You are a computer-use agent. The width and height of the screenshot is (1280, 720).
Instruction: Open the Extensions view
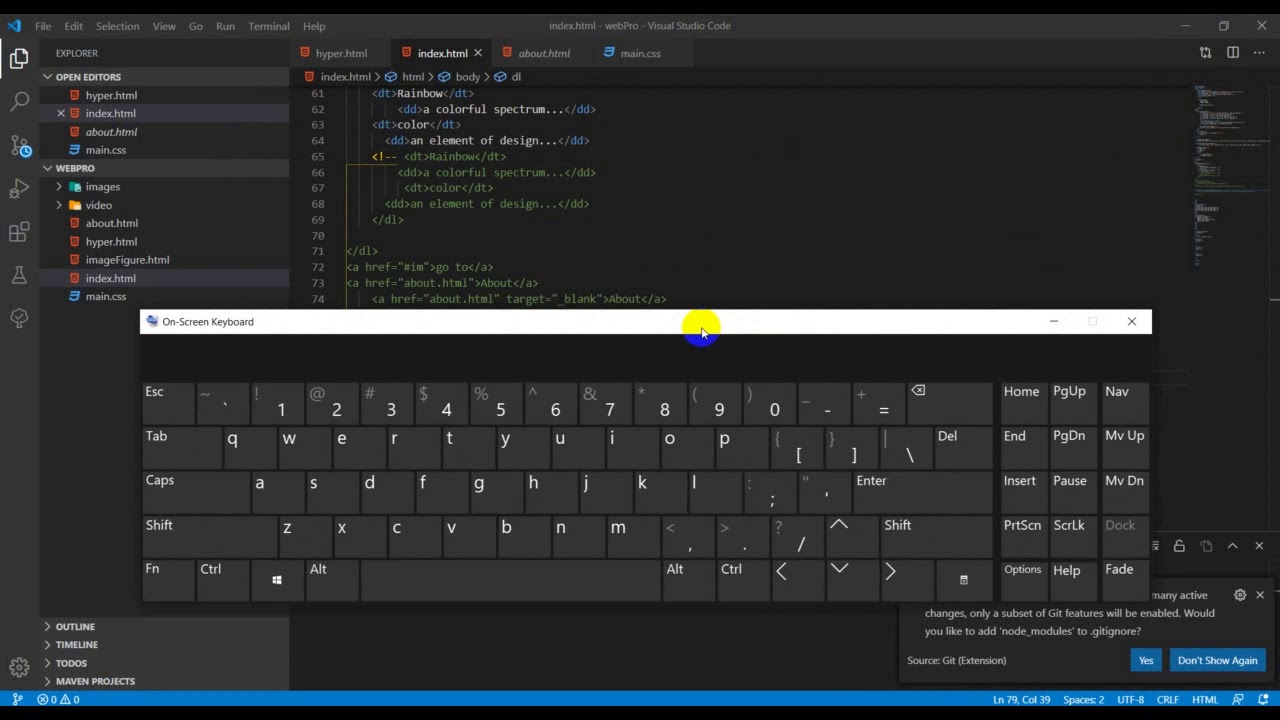(19, 232)
